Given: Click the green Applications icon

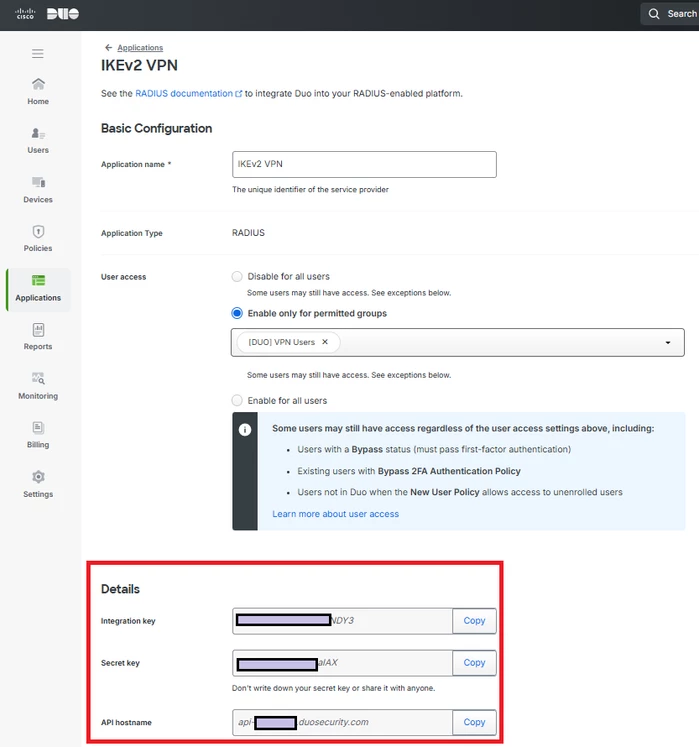Looking at the screenshot, I should [x=38, y=281].
